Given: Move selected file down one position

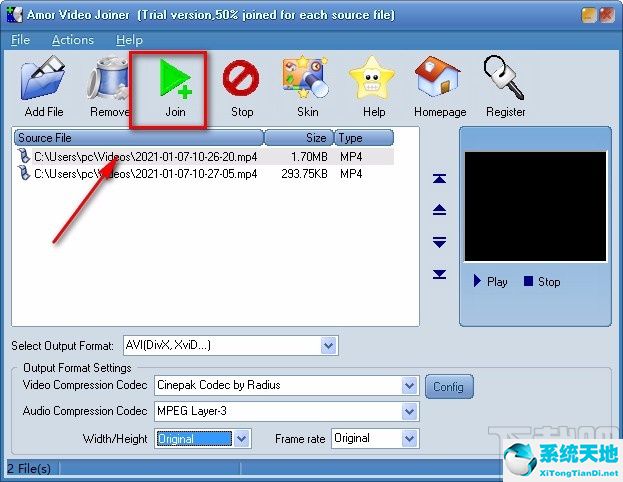Looking at the screenshot, I should [439, 242].
